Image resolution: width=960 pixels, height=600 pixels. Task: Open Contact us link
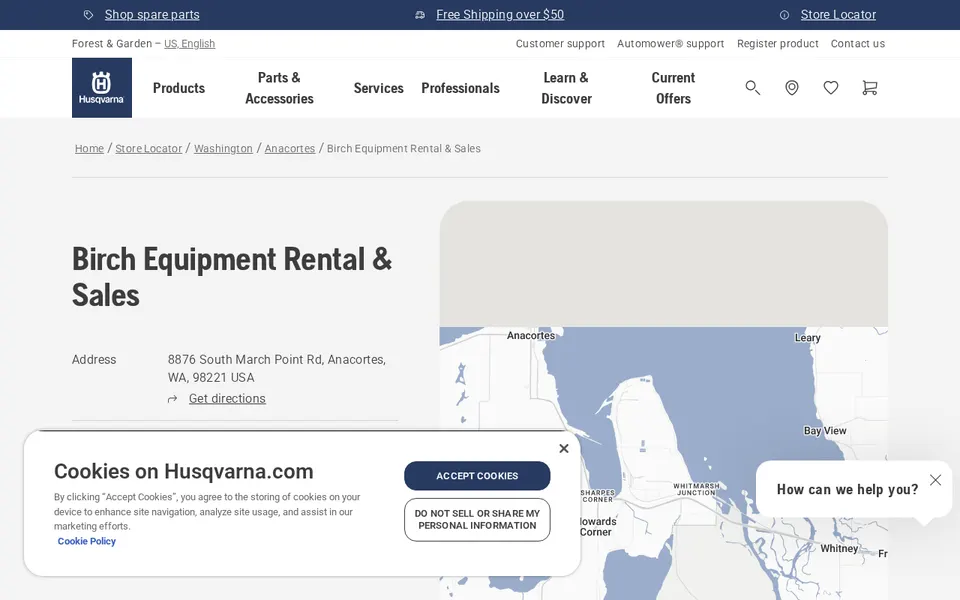[858, 43]
